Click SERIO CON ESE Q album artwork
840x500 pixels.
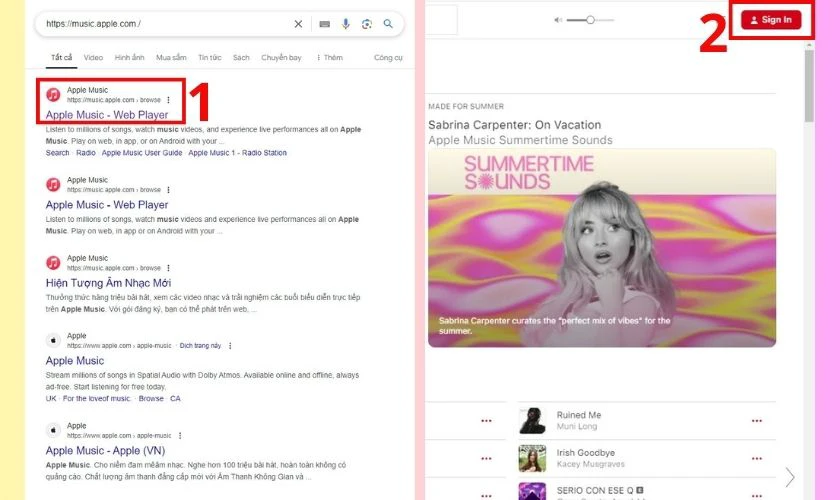532,491
